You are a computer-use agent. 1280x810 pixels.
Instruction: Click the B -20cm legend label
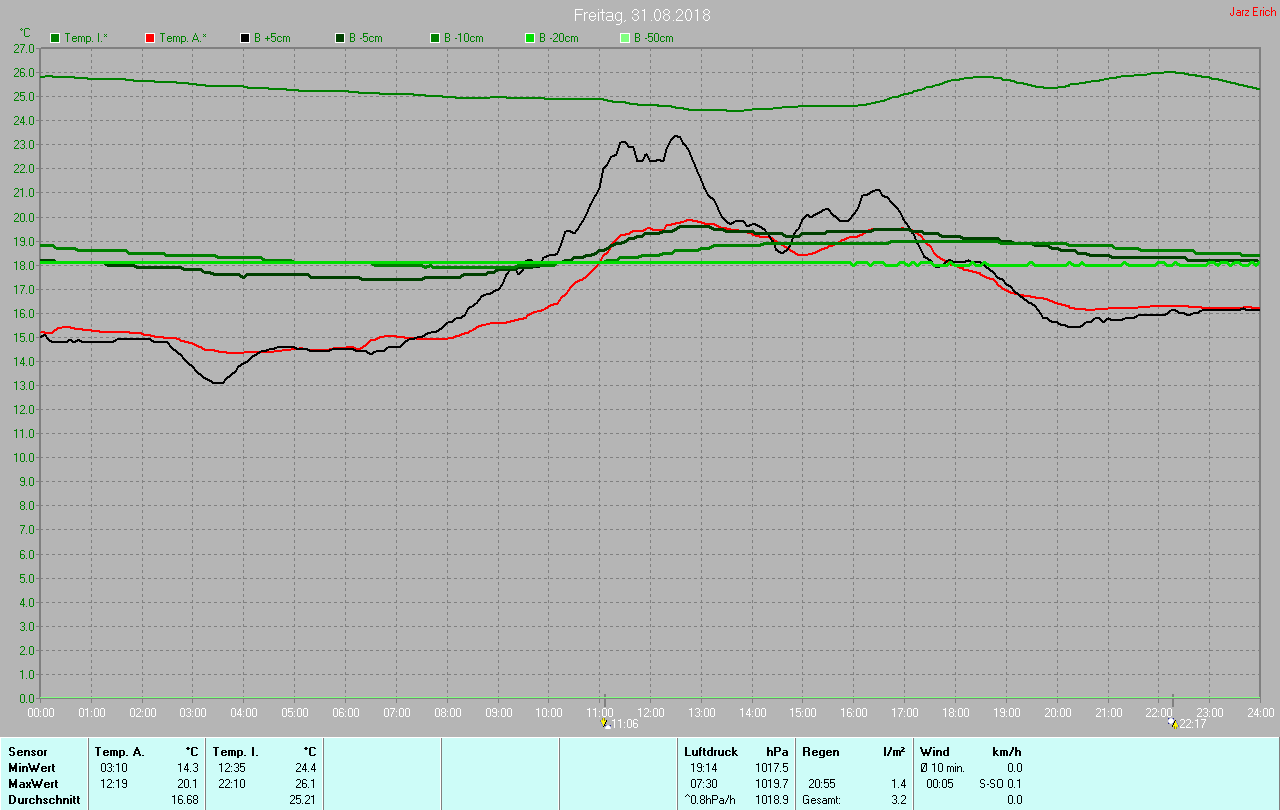[561, 38]
